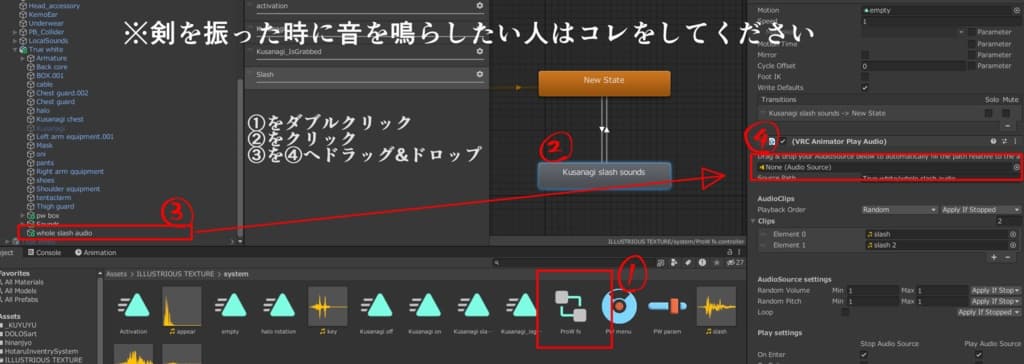Toggle On Enter Stop Audio Source checkbox

(865, 355)
